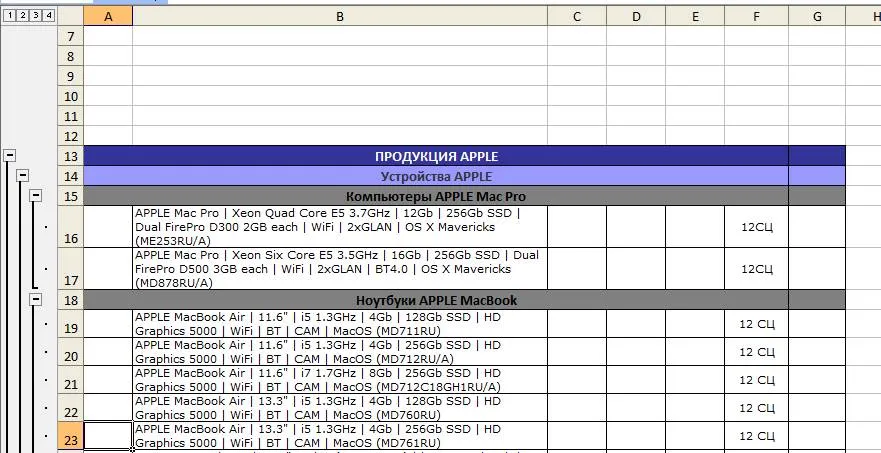Select row 7 header
The width and height of the screenshot is (881, 453).
click(x=70, y=36)
